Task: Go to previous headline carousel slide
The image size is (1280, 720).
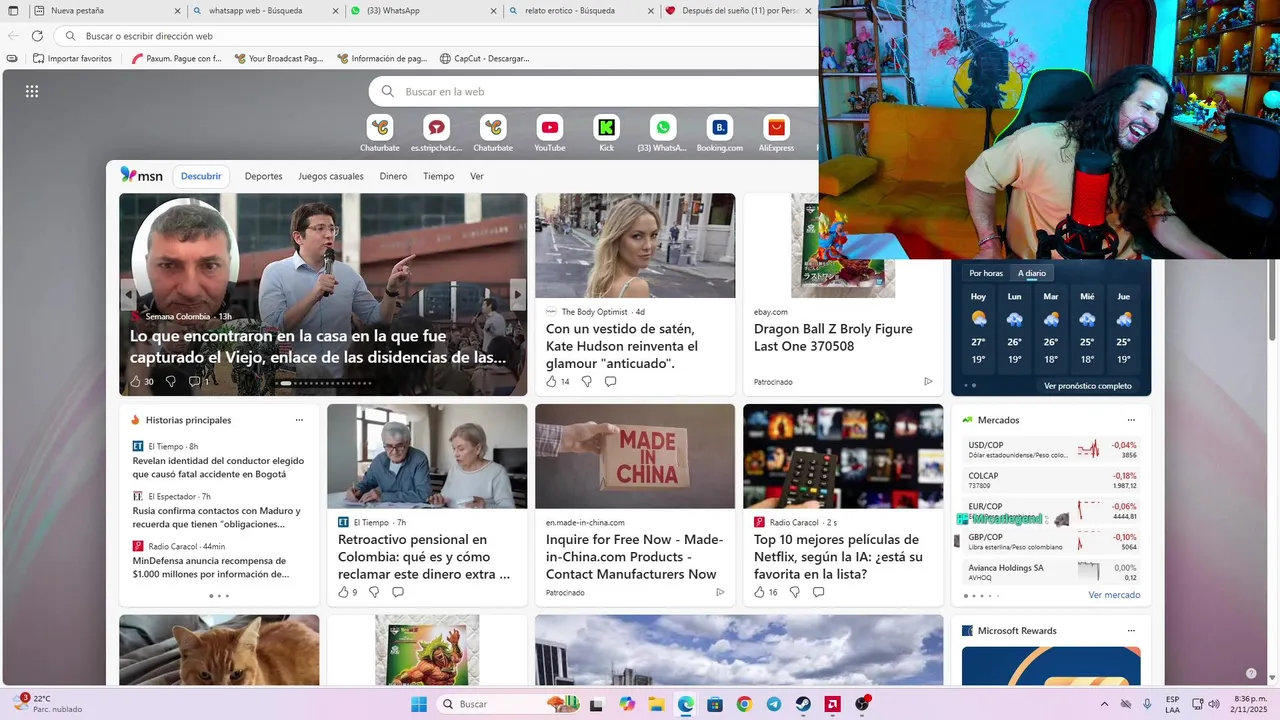Action: click(x=129, y=294)
